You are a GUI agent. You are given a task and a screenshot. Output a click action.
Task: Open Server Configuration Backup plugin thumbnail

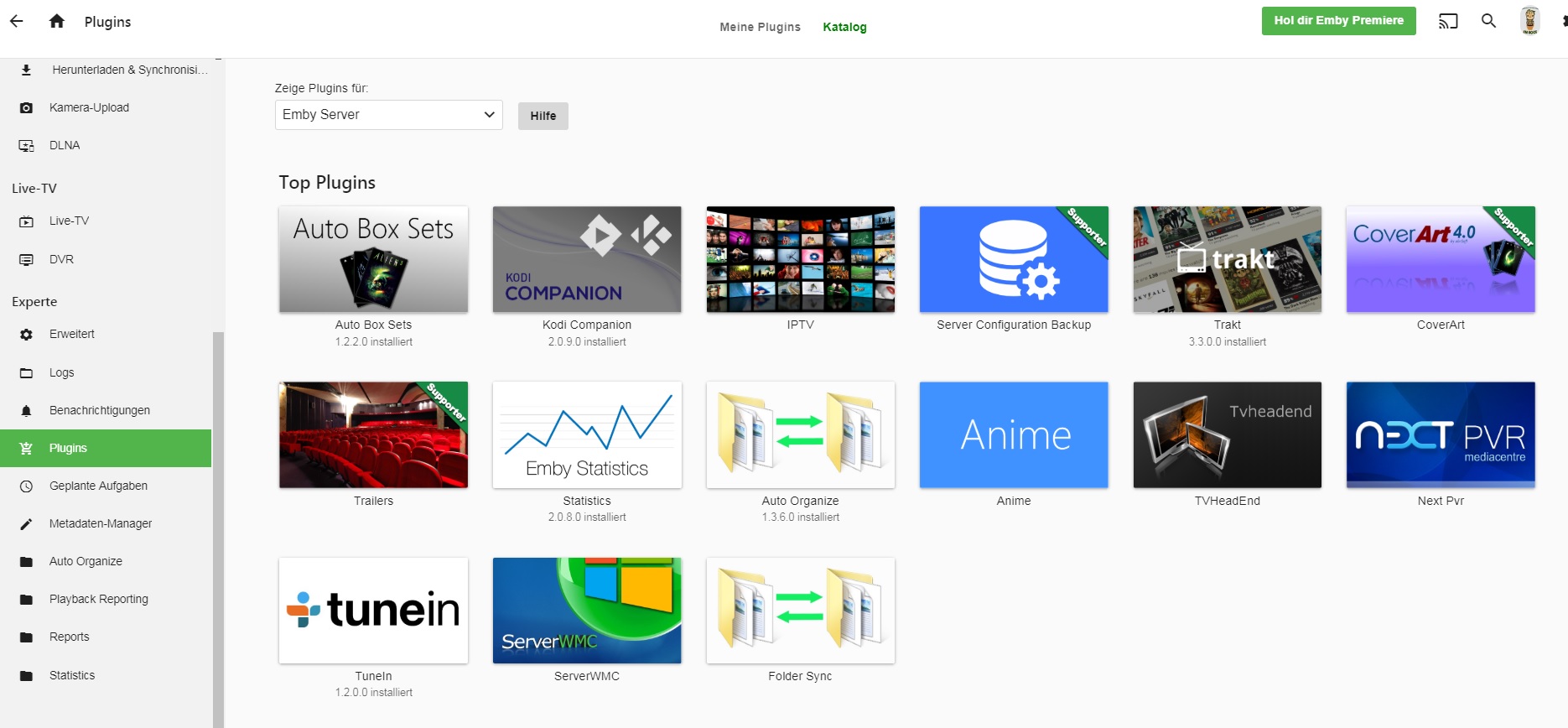1014,259
